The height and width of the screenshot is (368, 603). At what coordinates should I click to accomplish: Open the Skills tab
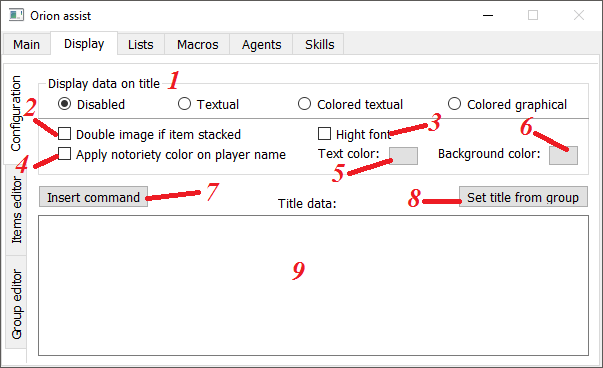[319, 44]
